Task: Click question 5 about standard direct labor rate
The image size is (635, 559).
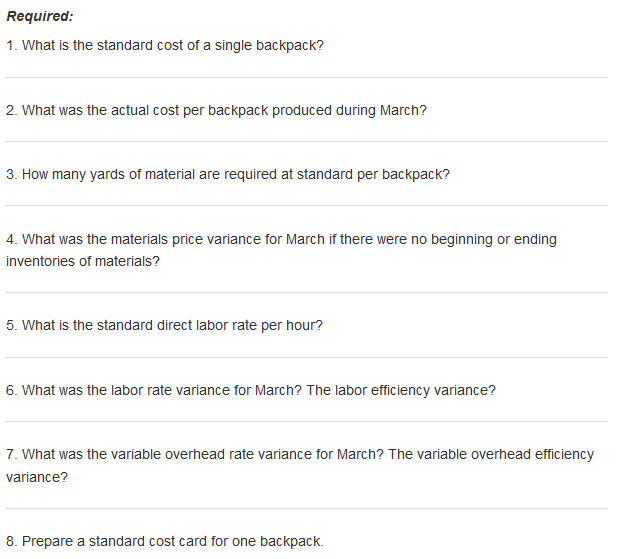Action: point(164,325)
